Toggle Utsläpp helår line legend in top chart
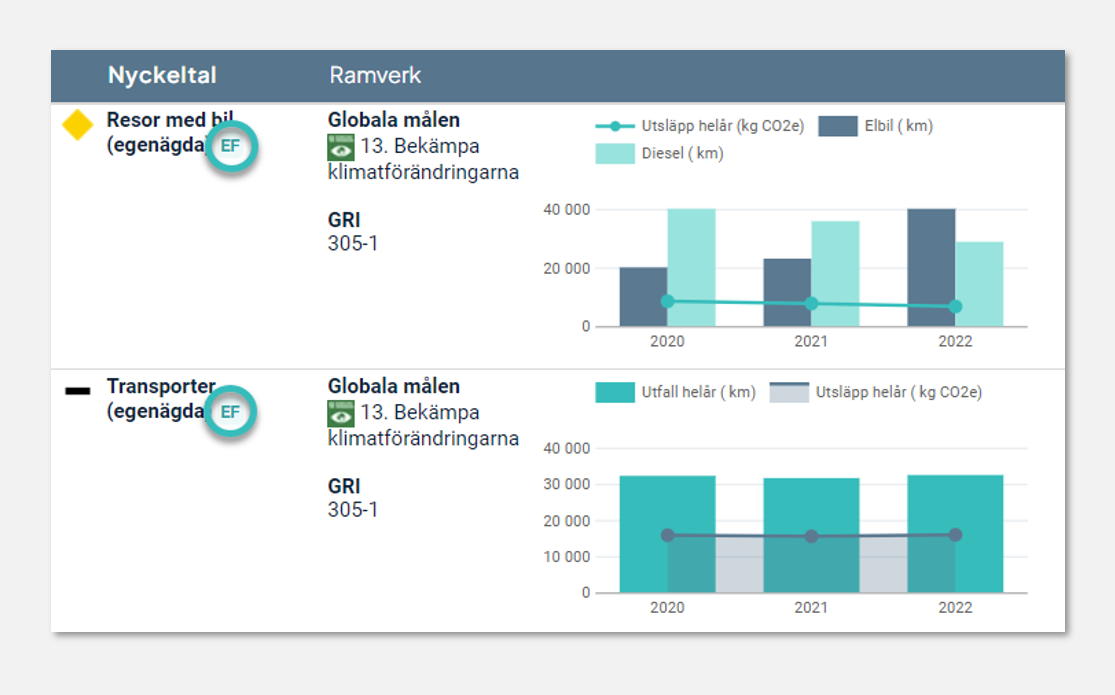 [700, 126]
